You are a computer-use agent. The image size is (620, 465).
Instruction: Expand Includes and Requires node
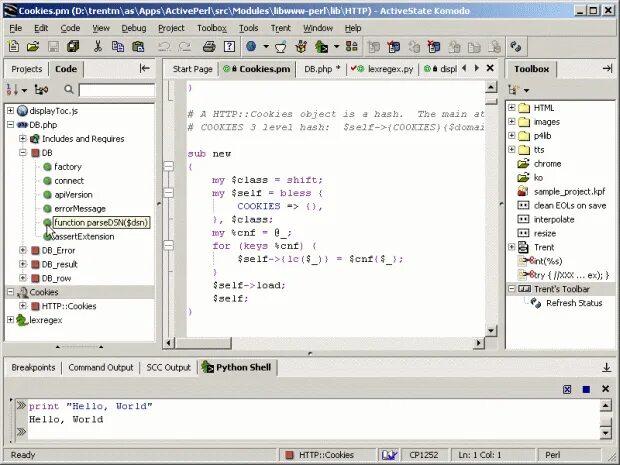tap(23, 138)
